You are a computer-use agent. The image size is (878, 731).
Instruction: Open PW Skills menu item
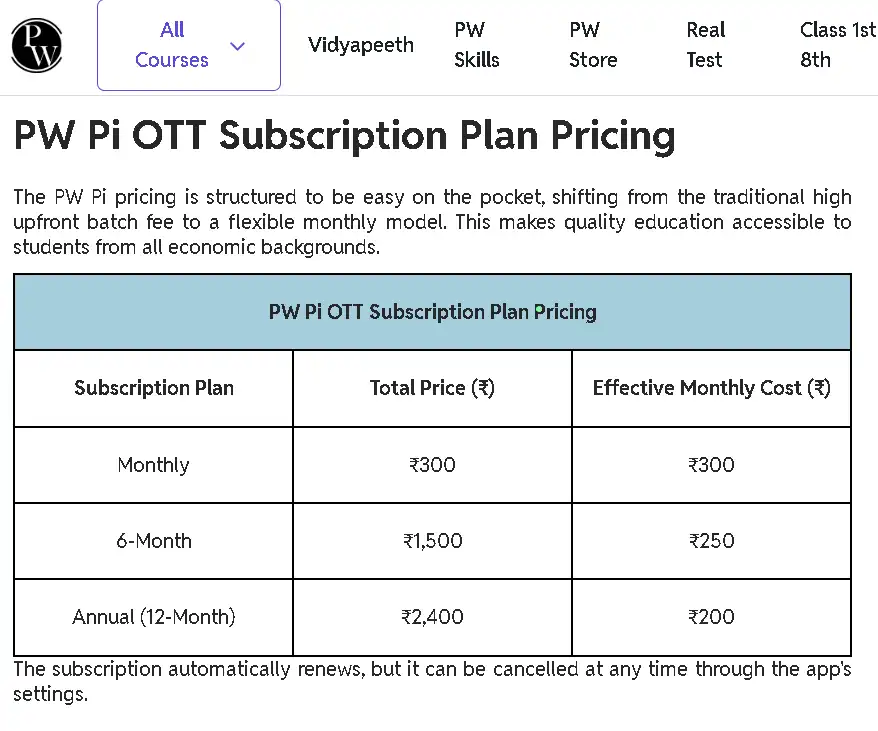pyautogui.click(x=476, y=45)
